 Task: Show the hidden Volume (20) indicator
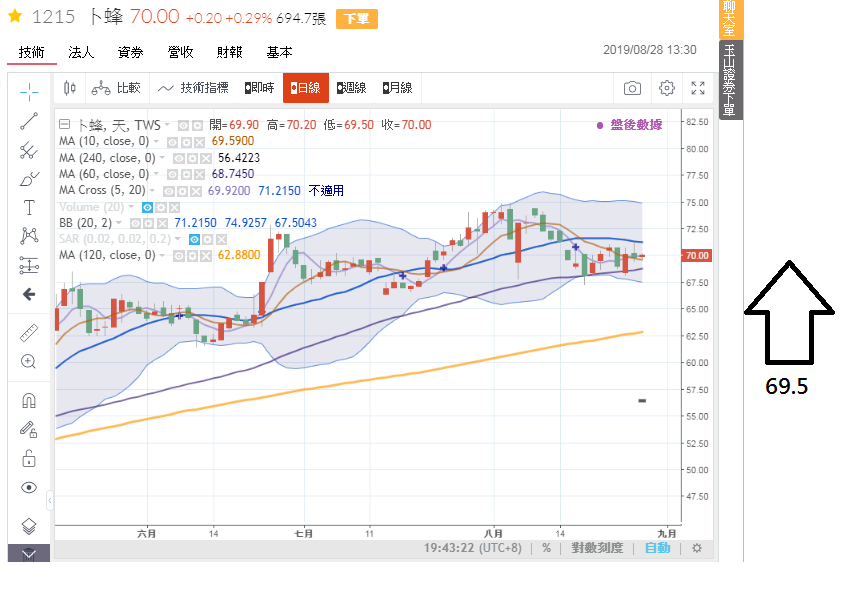tap(147, 208)
